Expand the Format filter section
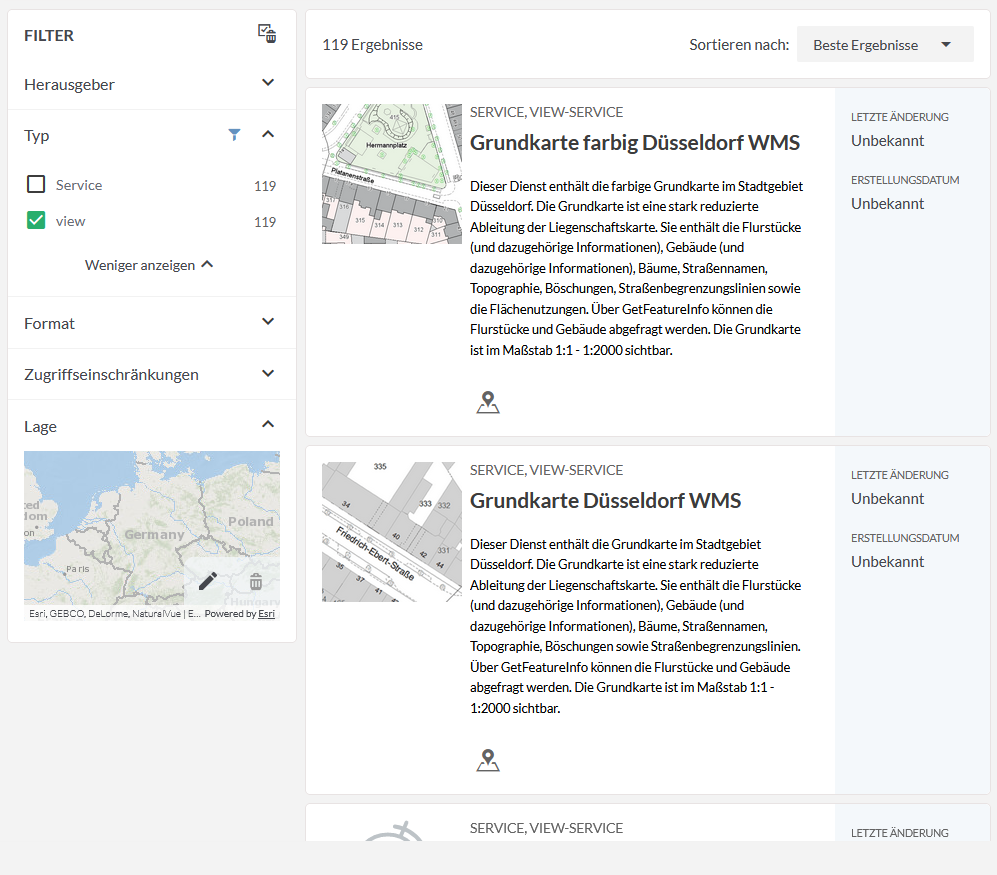The image size is (997, 875). coord(267,322)
